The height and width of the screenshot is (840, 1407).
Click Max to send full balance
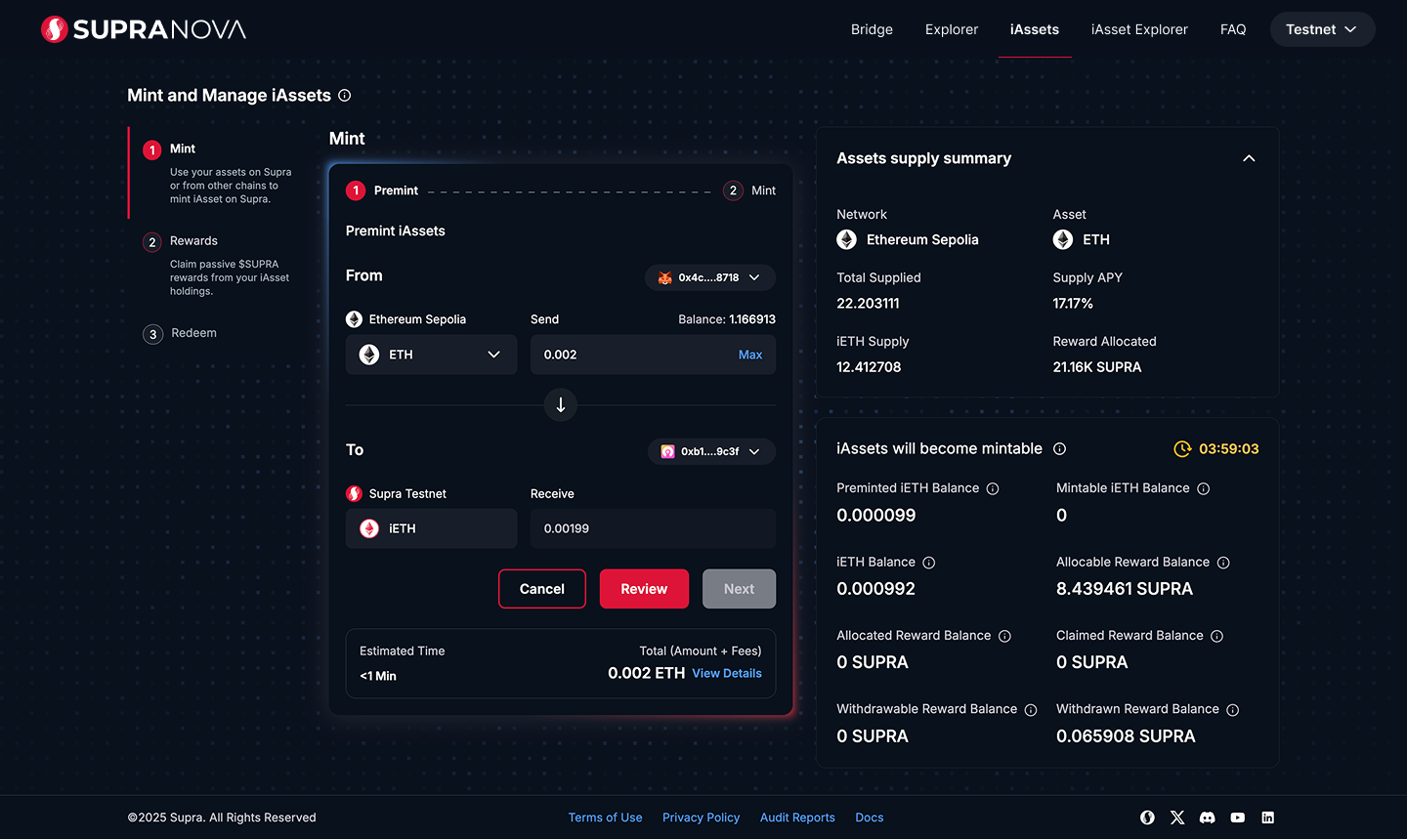pos(750,355)
